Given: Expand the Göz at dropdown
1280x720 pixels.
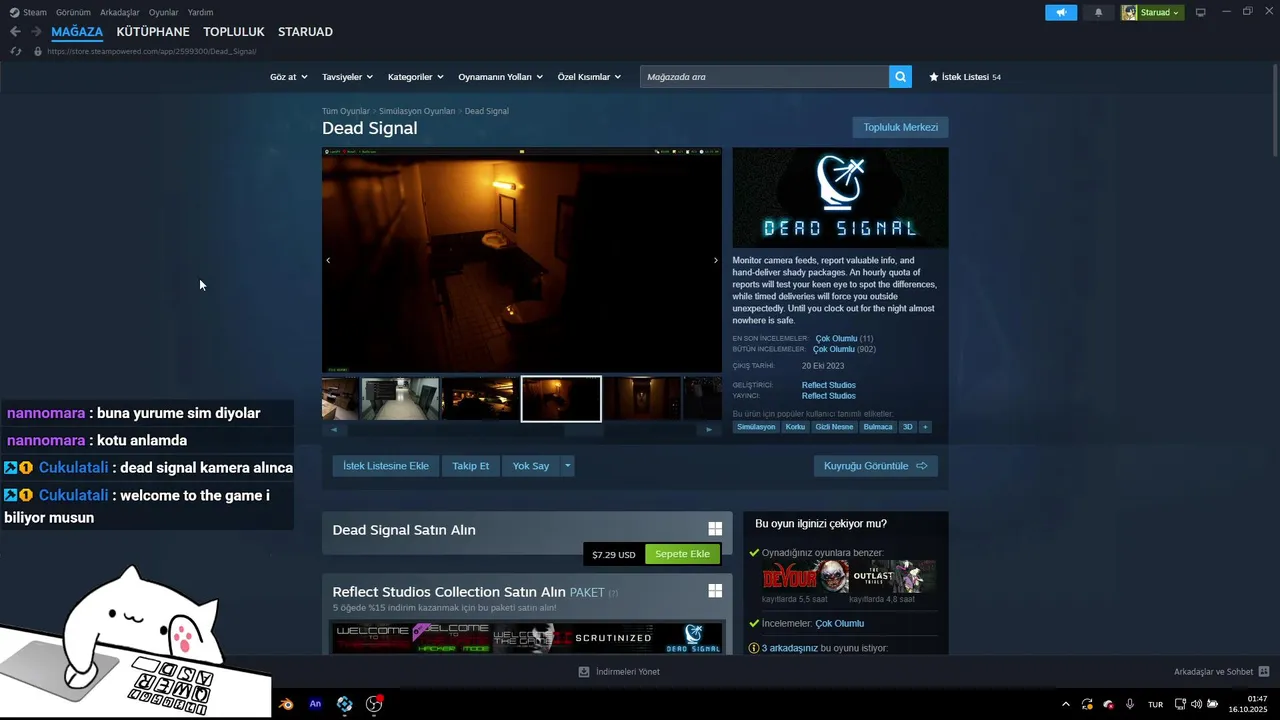Looking at the screenshot, I should click(288, 77).
